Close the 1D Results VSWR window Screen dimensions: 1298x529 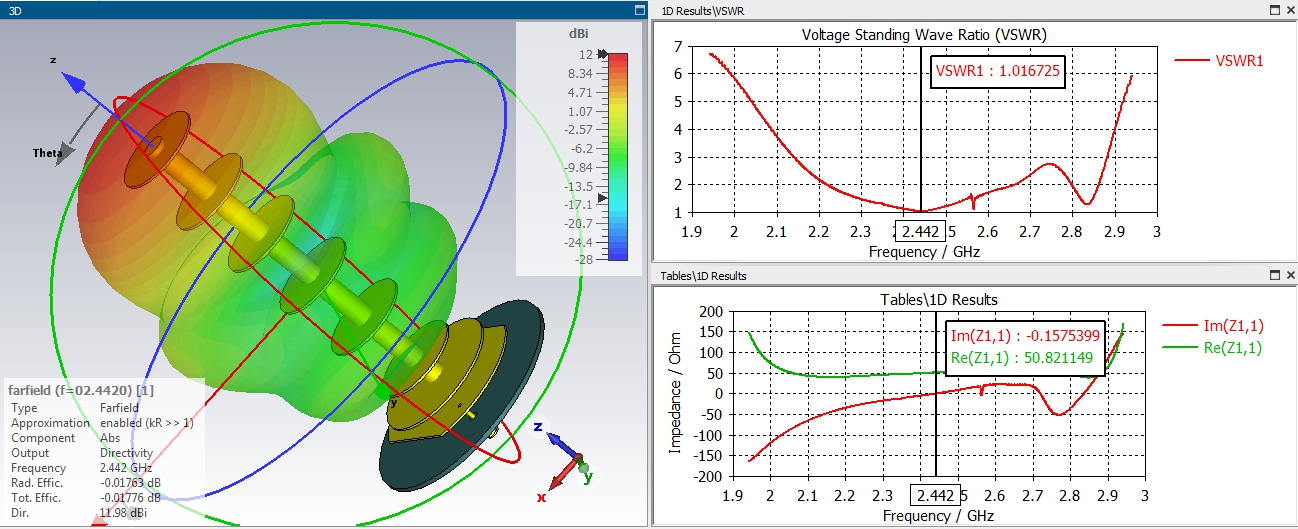[1288, 9]
